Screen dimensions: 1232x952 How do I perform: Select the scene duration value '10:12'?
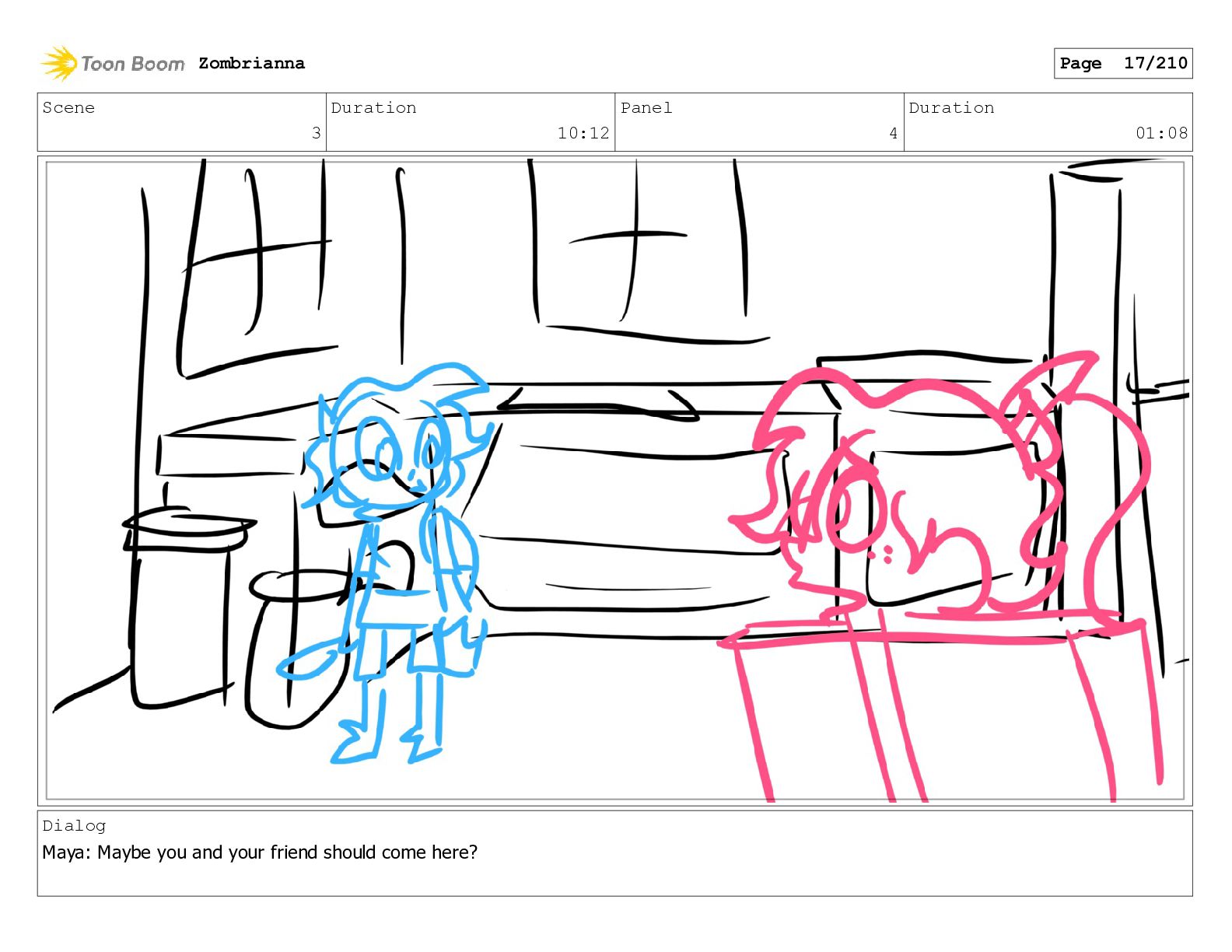(583, 133)
